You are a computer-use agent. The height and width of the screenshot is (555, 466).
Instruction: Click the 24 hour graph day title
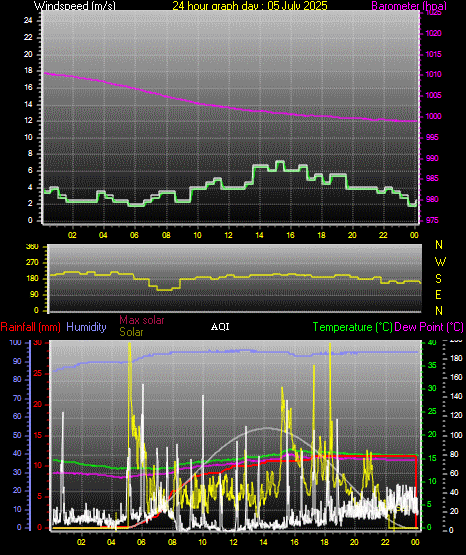click(x=250, y=5)
